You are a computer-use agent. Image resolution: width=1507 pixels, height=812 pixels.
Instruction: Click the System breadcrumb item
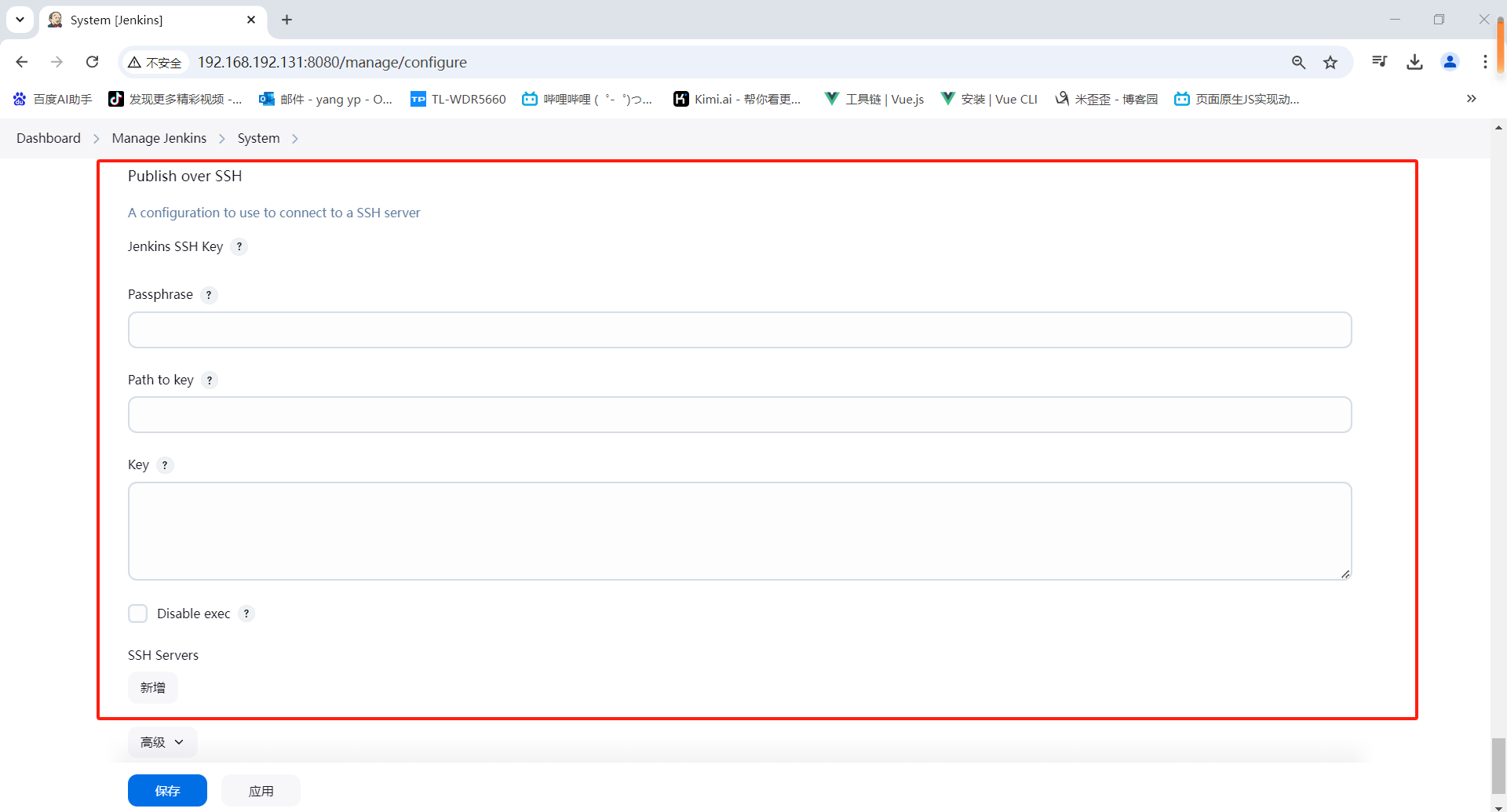coord(259,138)
